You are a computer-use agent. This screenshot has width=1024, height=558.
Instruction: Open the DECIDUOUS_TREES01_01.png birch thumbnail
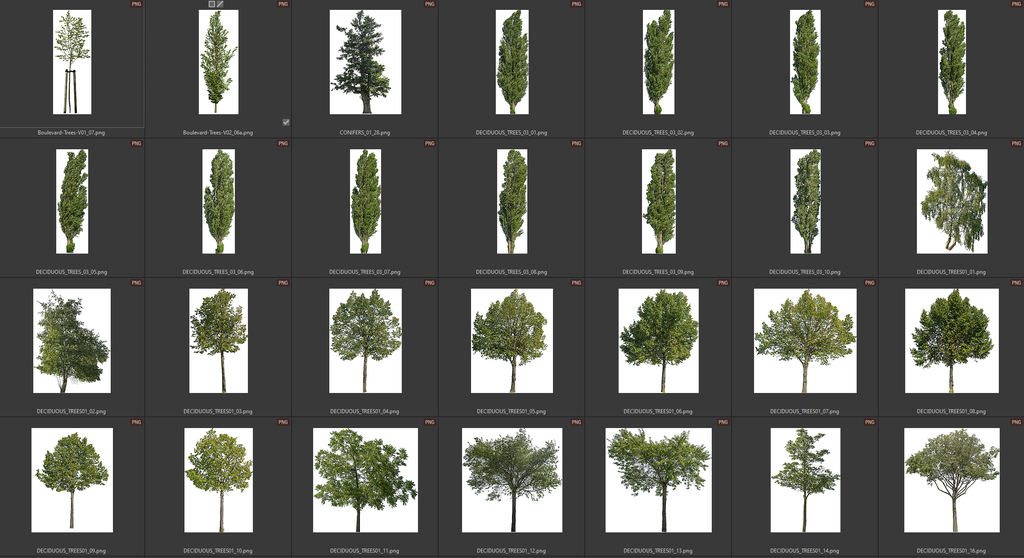point(952,201)
